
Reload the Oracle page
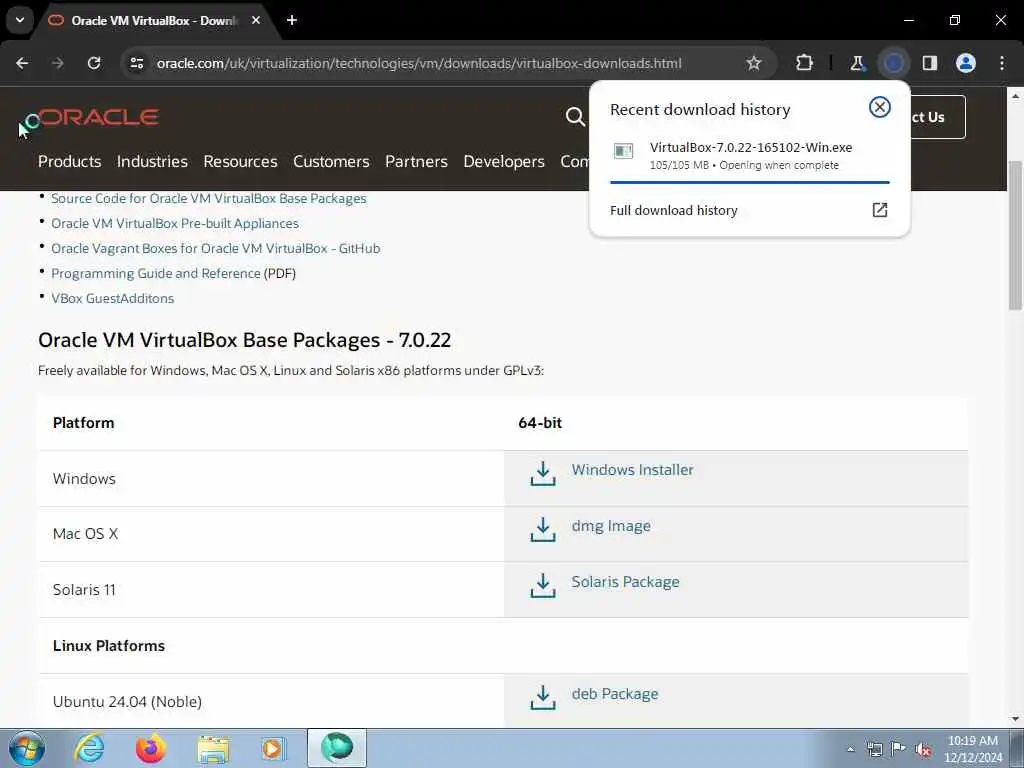click(94, 63)
